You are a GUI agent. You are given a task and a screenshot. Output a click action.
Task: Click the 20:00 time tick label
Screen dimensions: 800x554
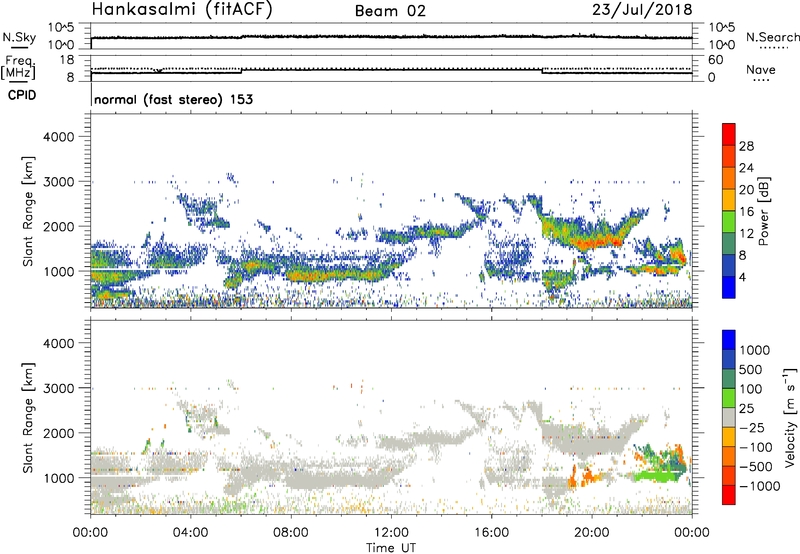591,533
